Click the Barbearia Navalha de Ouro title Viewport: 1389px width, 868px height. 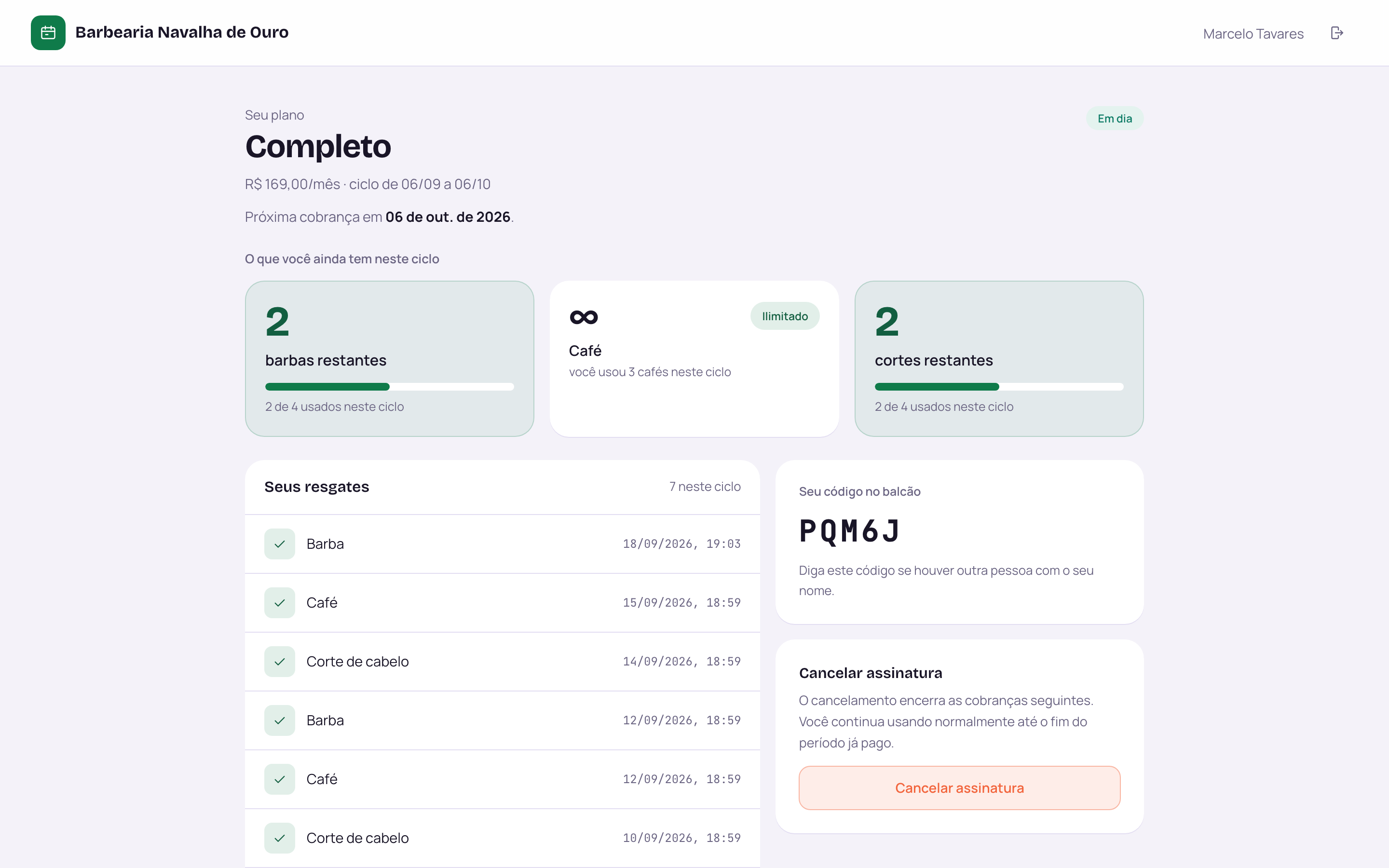pos(182,32)
